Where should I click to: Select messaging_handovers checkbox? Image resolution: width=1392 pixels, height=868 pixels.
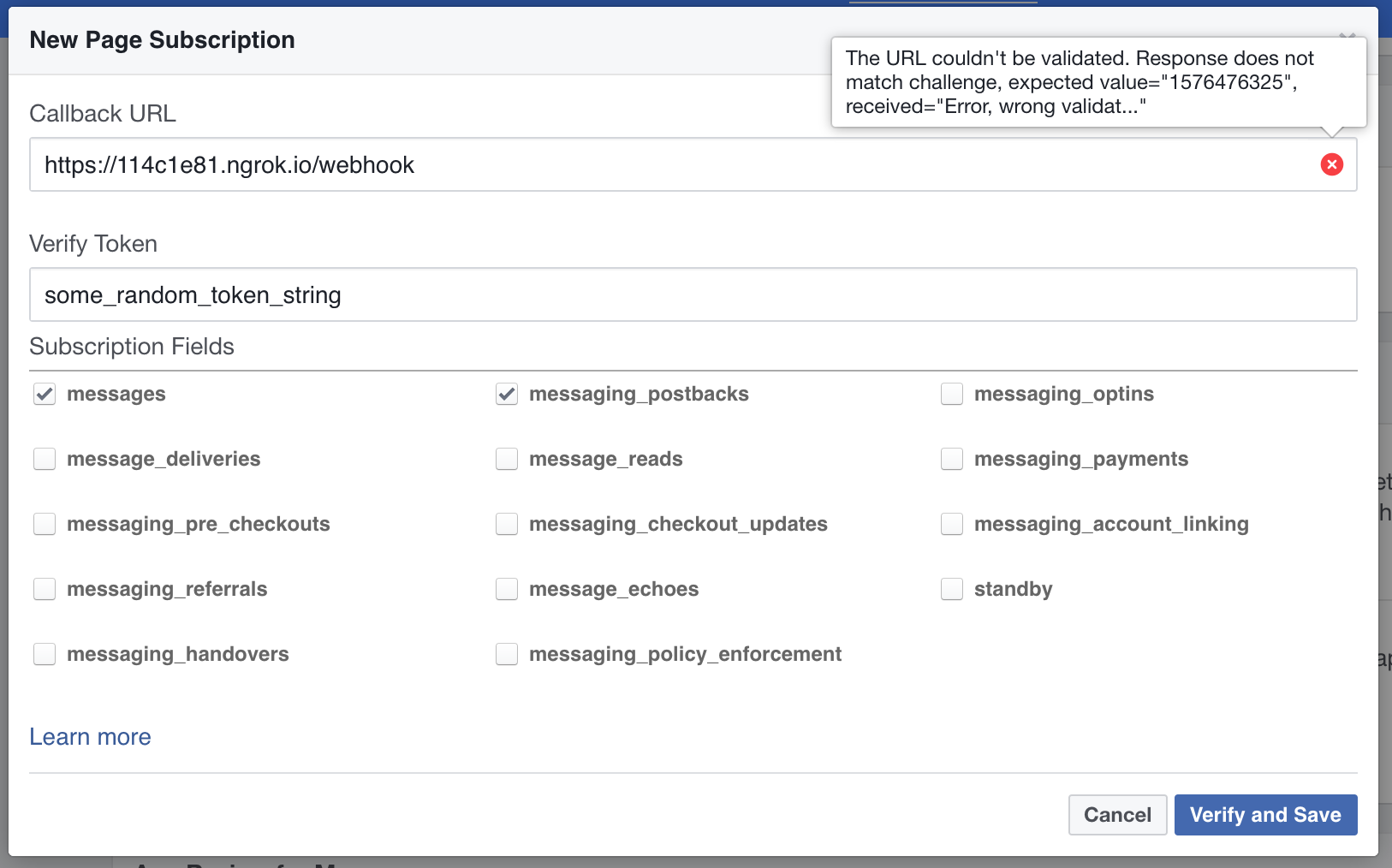(x=45, y=654)
